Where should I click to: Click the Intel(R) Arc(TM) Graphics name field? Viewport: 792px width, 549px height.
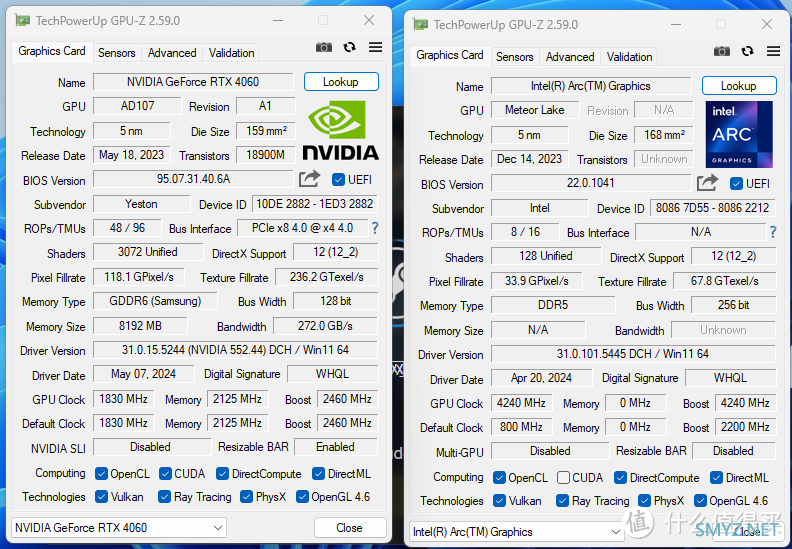coord(591,86)
